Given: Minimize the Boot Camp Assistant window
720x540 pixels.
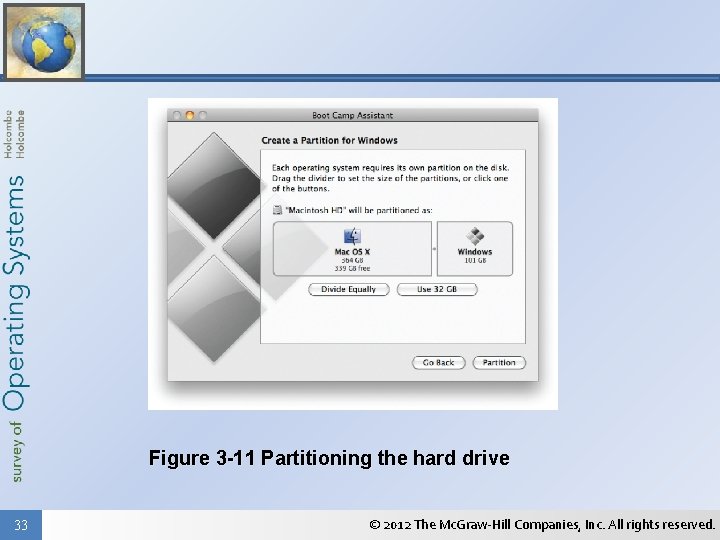Looking at the screenshot, I should pyautogui.click(x=190, y=115).
